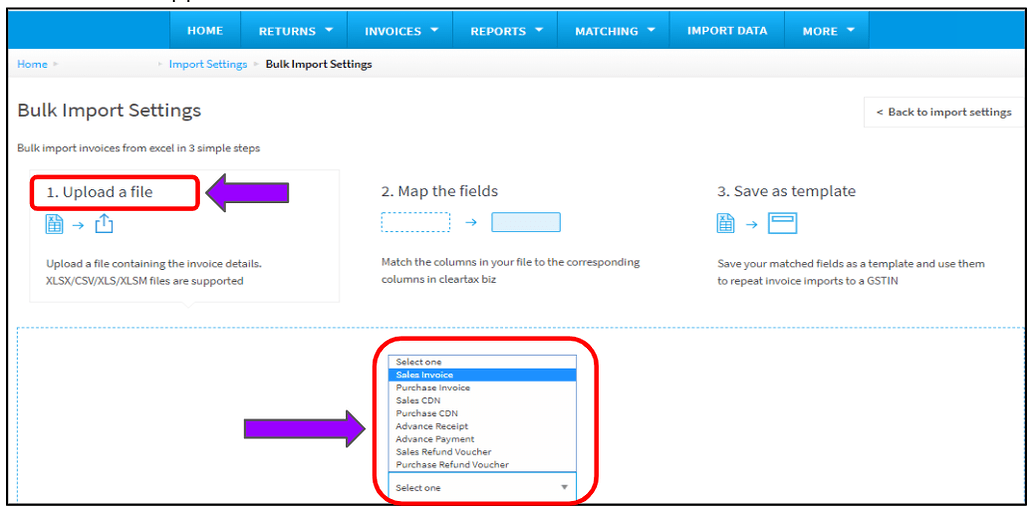Open the Reports dropdown in the navbar

506,31
